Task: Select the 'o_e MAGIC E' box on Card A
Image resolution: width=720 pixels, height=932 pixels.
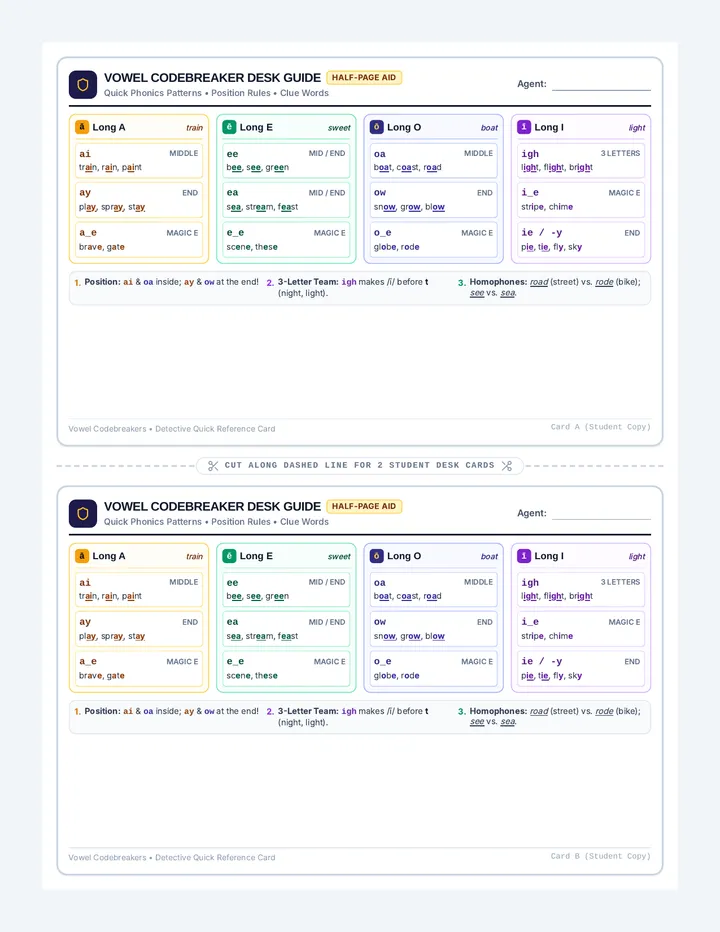Action: tap(433, 240)
